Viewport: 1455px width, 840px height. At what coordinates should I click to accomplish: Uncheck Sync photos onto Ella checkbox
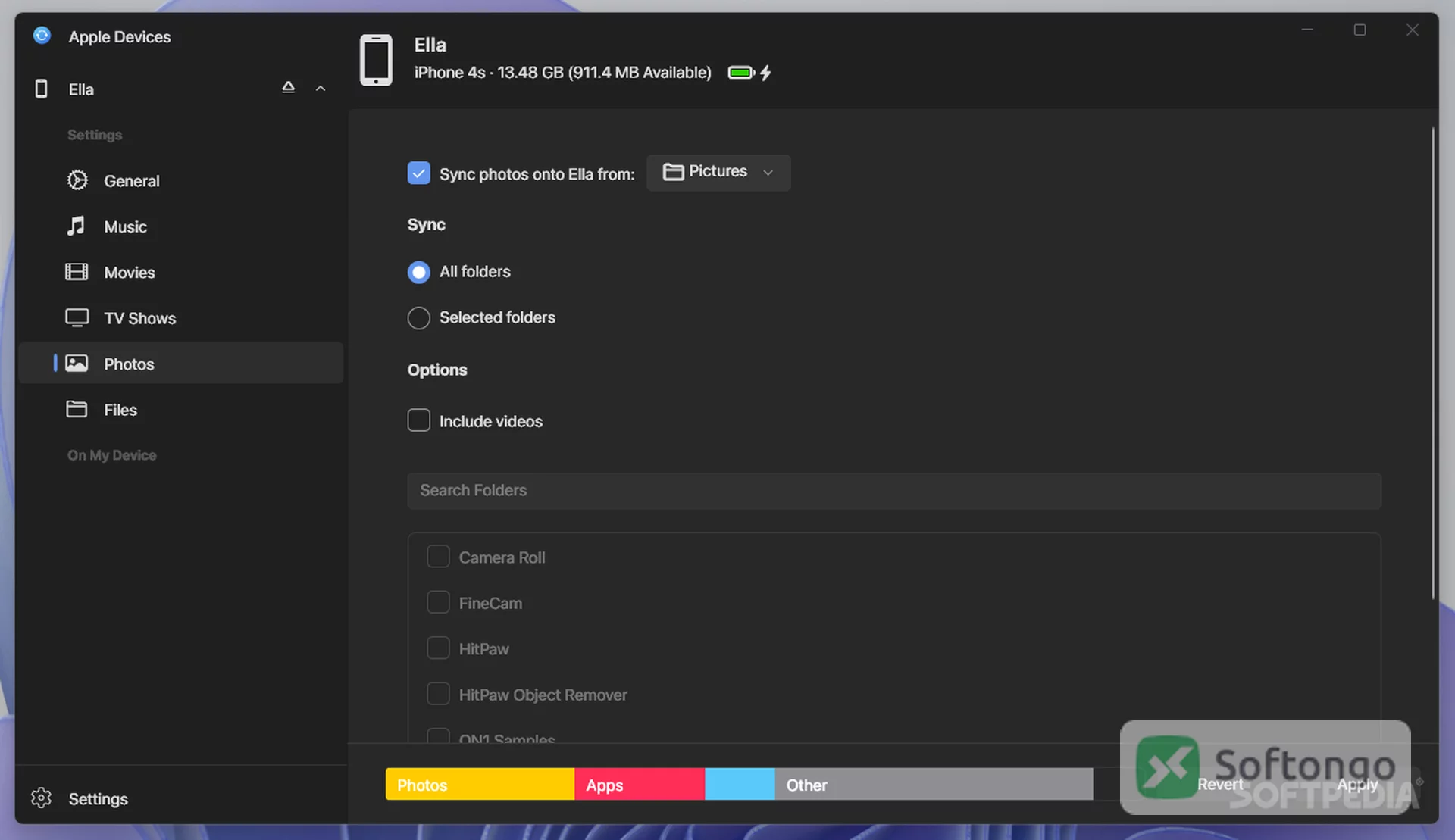pos(418,173)
